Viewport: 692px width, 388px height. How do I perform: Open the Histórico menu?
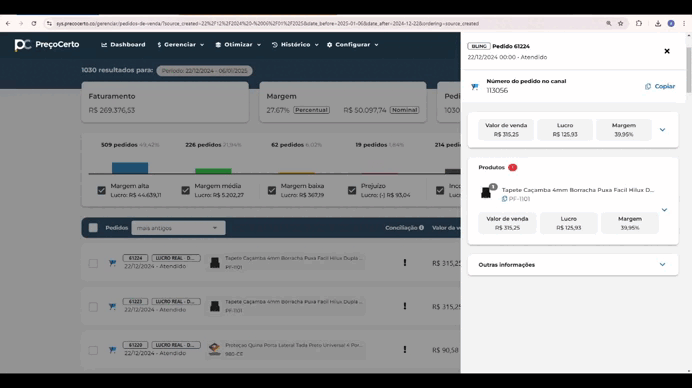pos(295,45)
